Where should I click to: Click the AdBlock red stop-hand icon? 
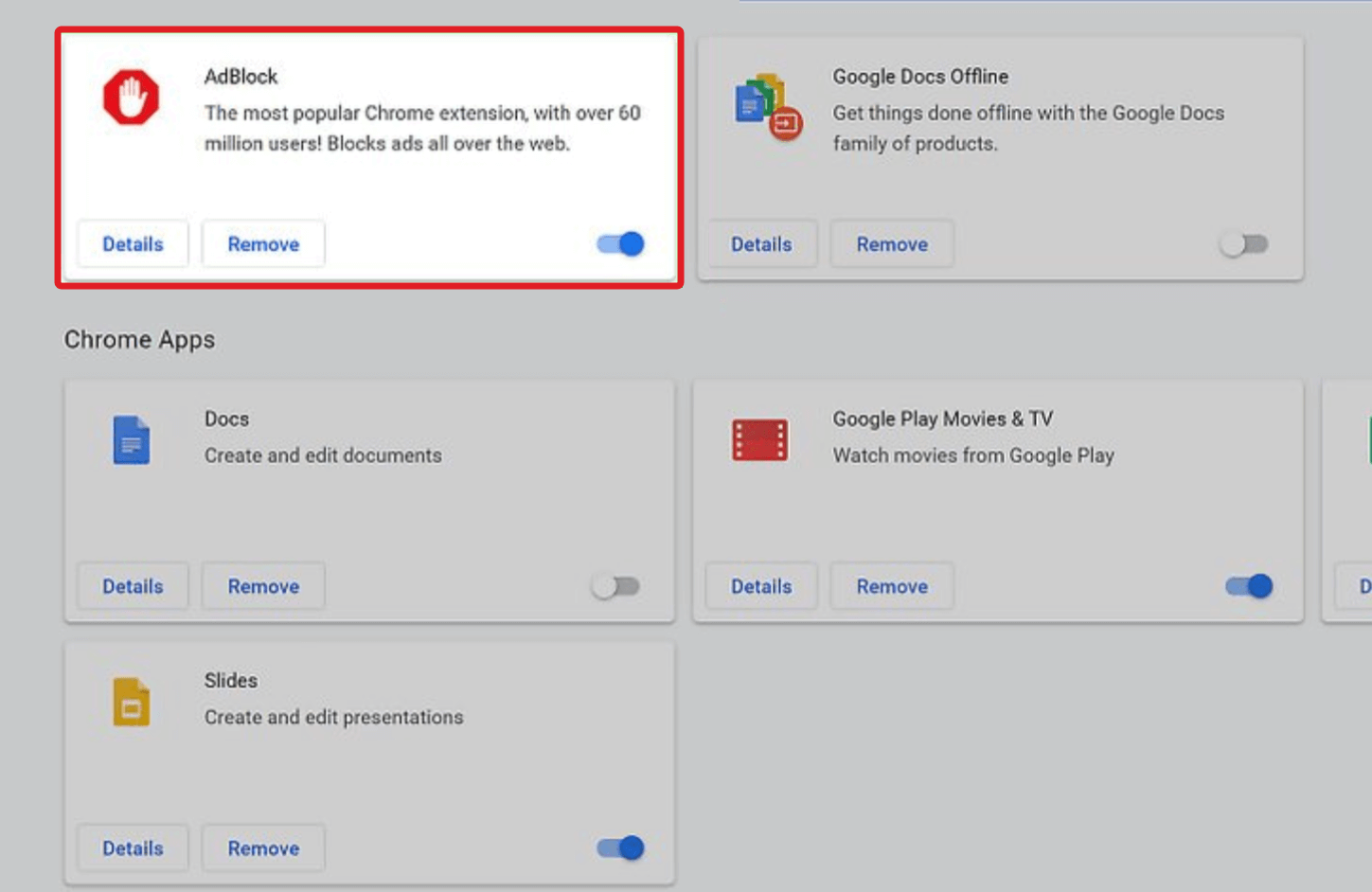[x=132, y=97]
